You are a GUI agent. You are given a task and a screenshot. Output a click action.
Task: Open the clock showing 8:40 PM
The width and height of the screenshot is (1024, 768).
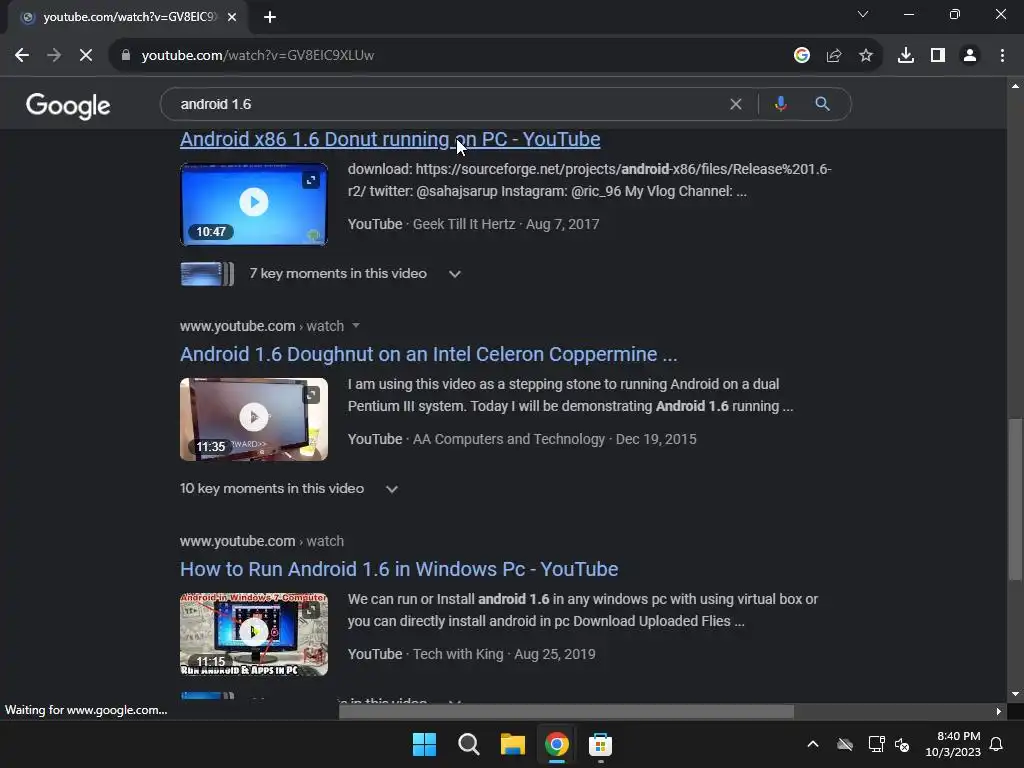coord(953,744)
